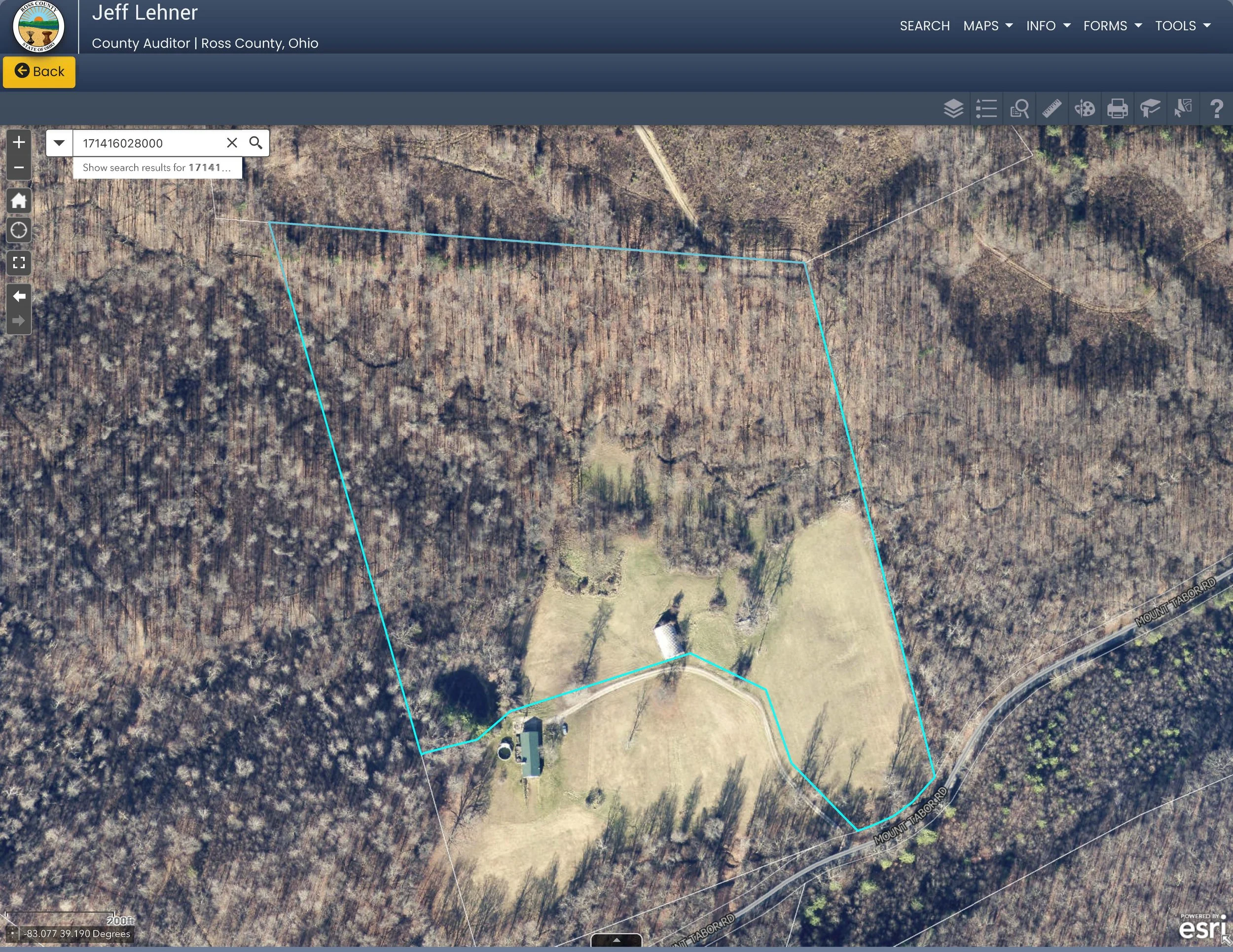This screenshot has width=1233, height=952.
Task: Toggle full screen map view
Action: point(19,262)
